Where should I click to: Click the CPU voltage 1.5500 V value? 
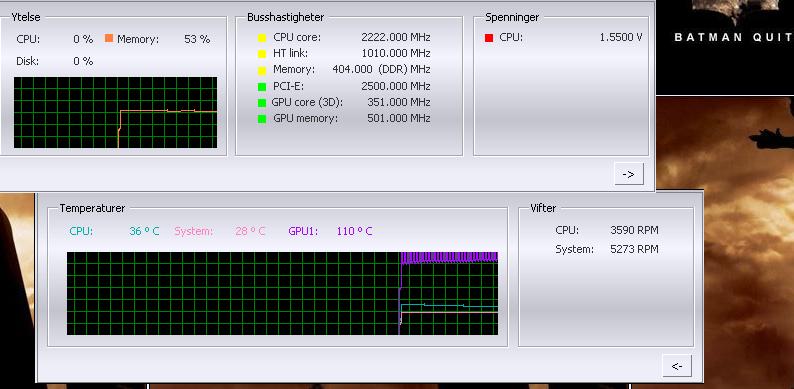coord(621,37)
